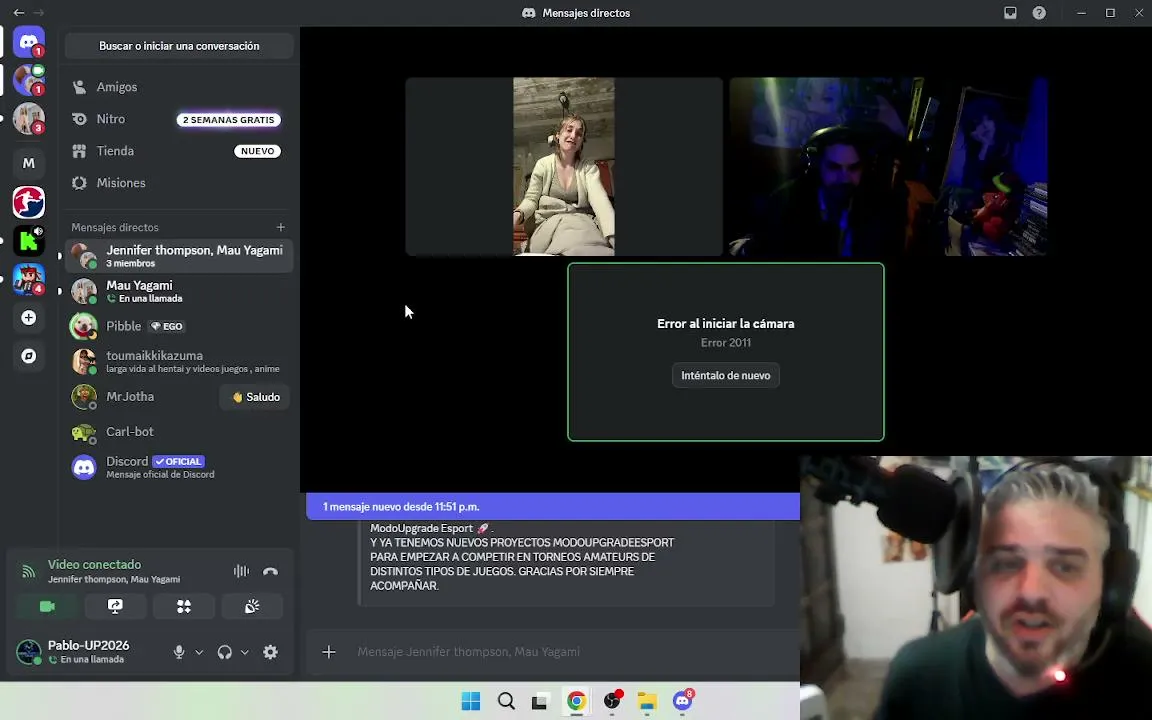This screenshot has width=1152, height=720.
Task: Open the red and blue sports server icon
Action: [x=29, y=202]
